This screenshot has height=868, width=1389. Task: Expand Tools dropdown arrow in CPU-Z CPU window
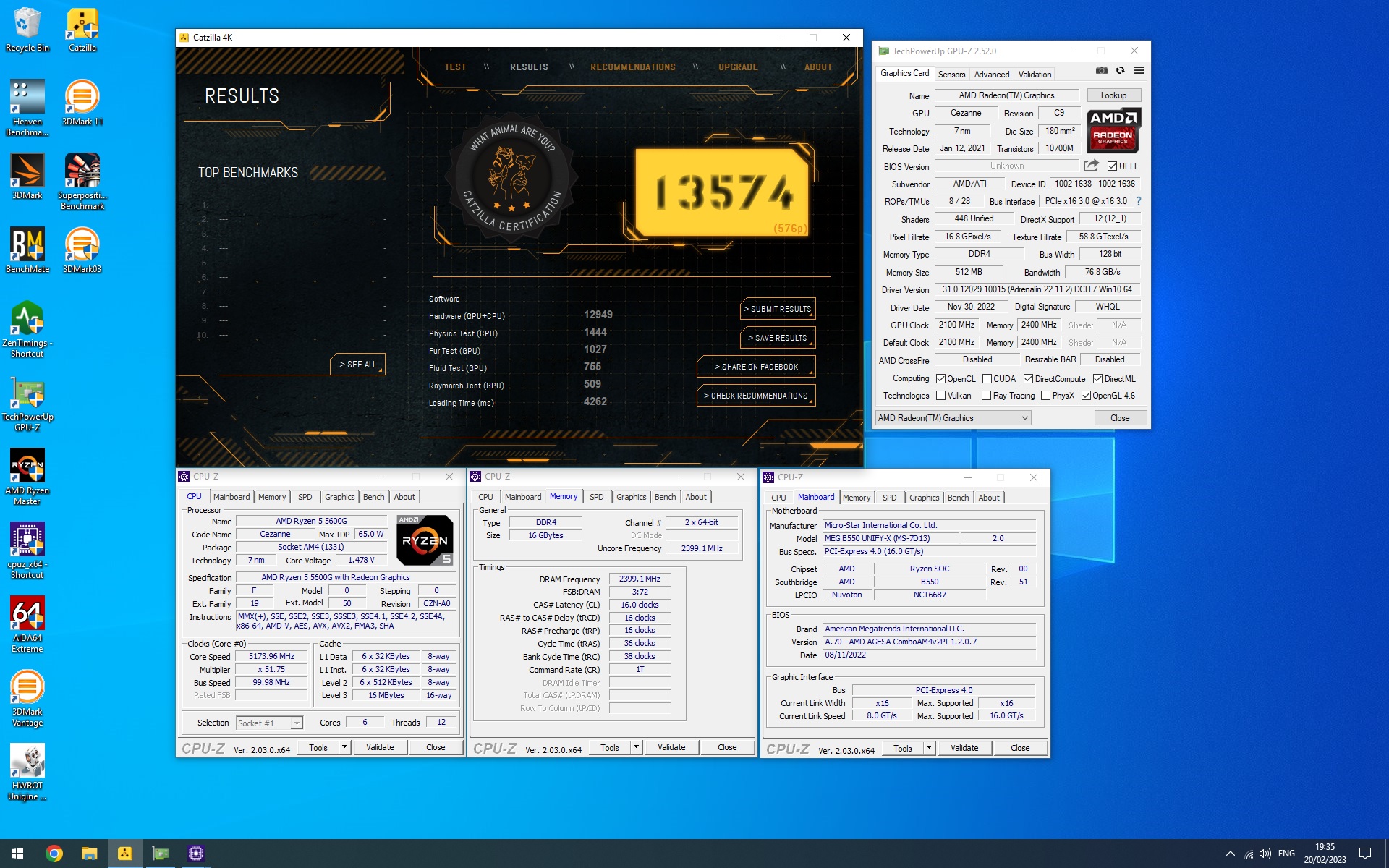[344, 747]
